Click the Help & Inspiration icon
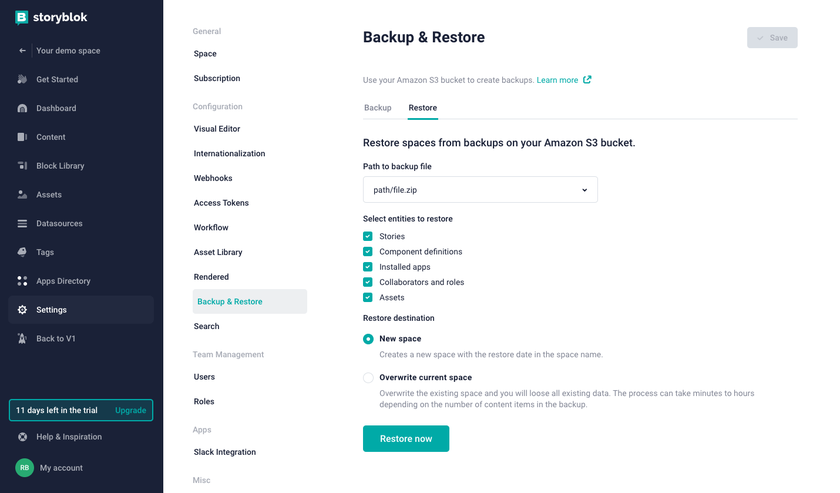 (x=22, y=437)
